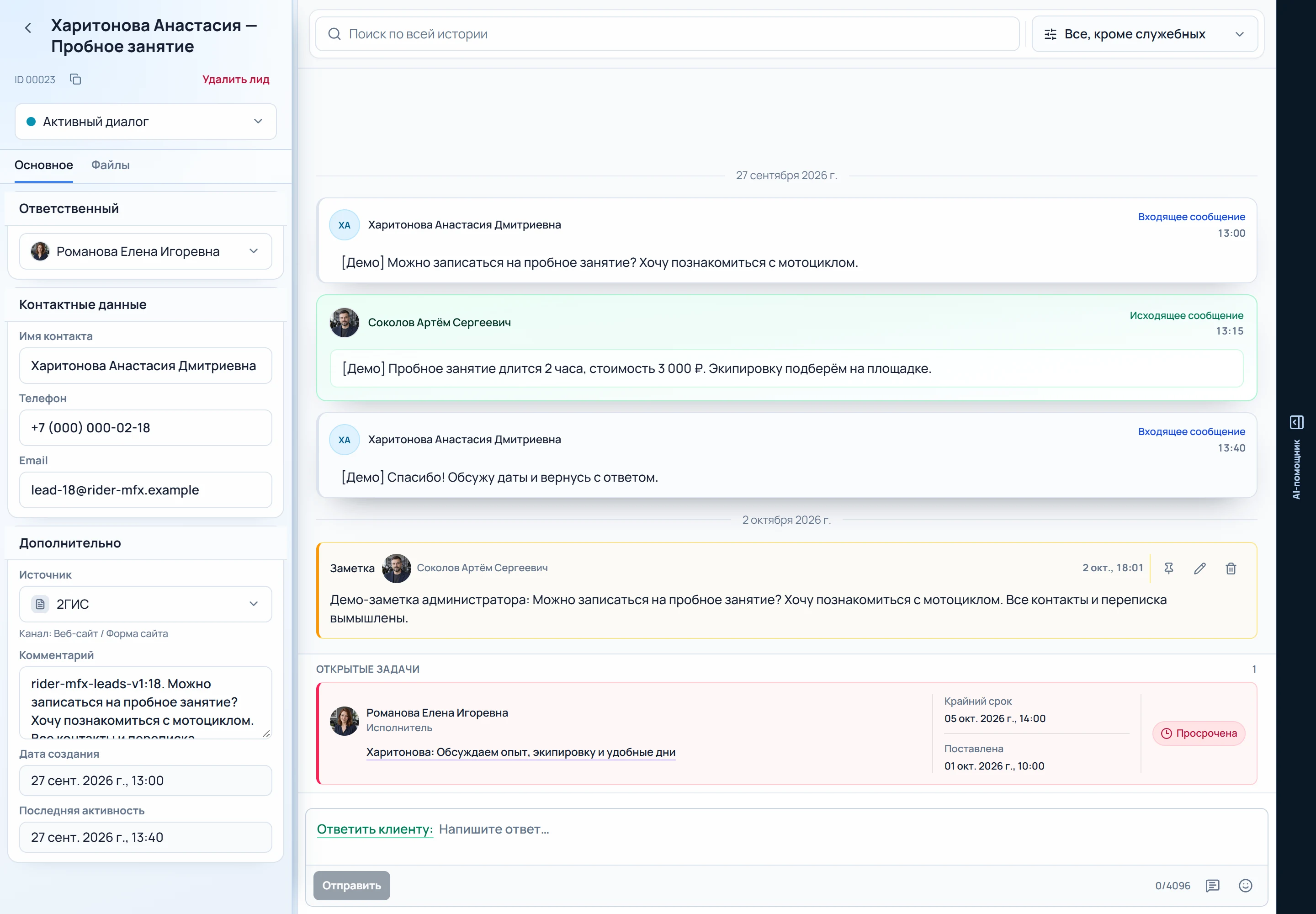Click the ОТКРЫТЫЕ ЗАДАЧИ section header
1316x914 pixels.
pos(368,669)
